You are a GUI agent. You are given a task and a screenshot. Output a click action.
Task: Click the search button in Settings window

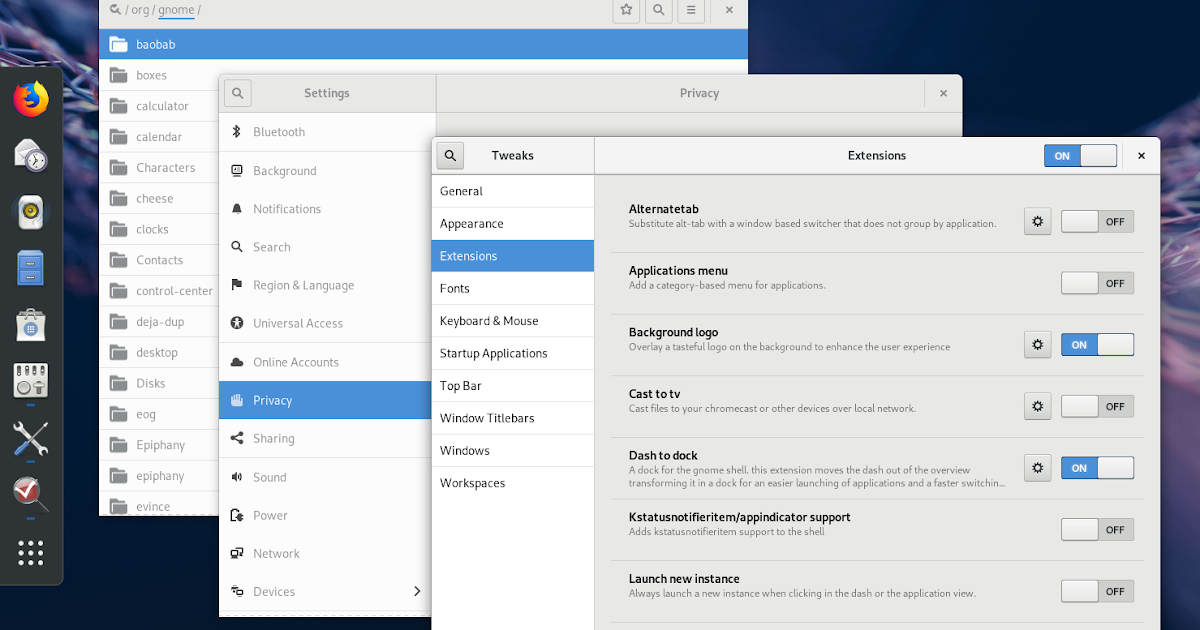coord(237,93)
